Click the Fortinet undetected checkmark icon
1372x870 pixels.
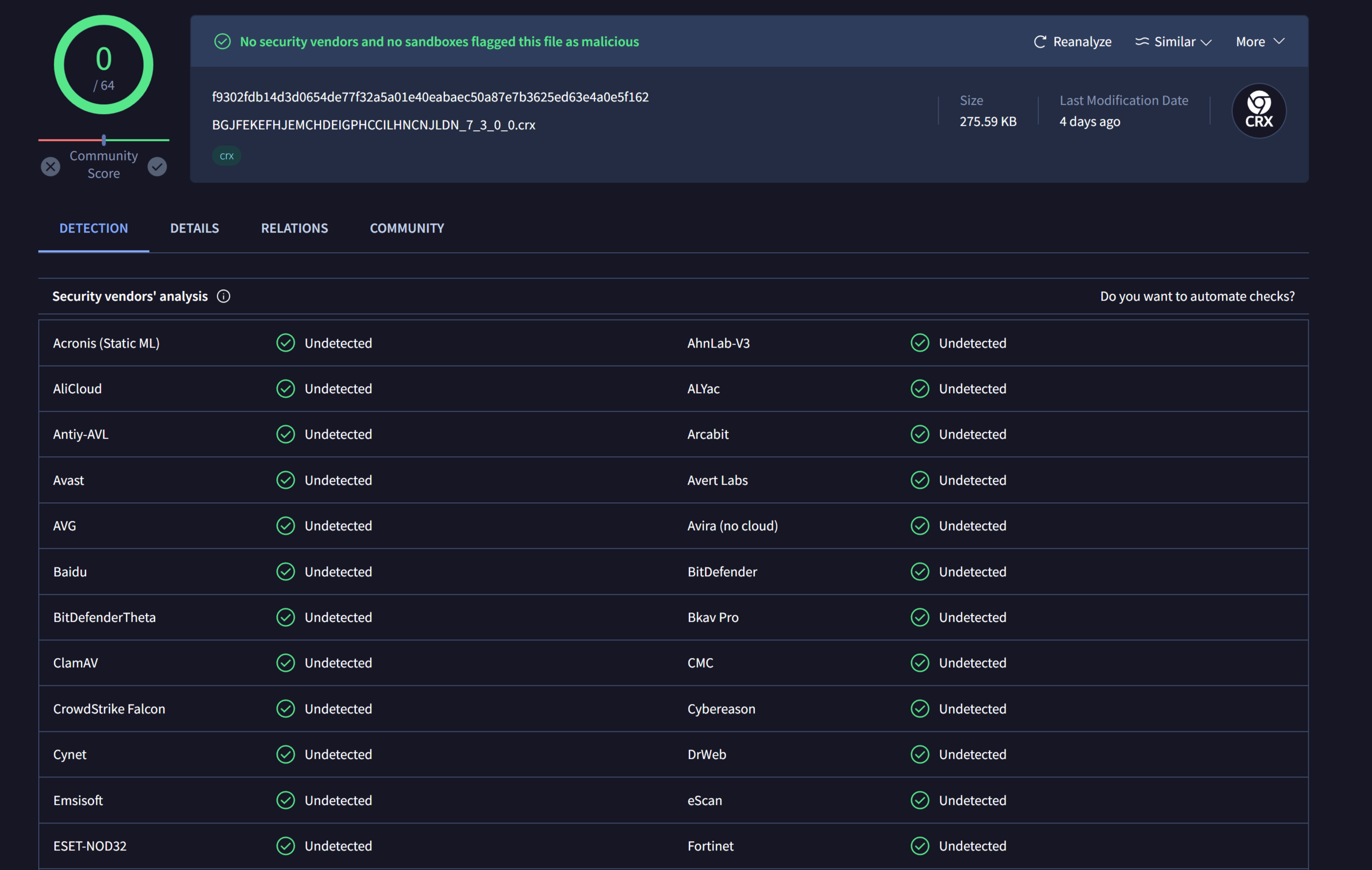[920, 846]
